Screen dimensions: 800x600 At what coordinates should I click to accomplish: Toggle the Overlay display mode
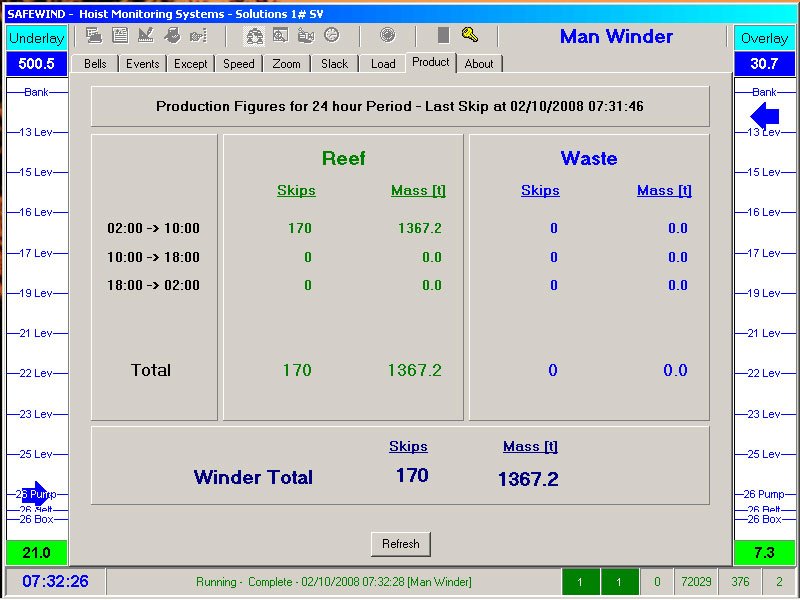point(764,38)
